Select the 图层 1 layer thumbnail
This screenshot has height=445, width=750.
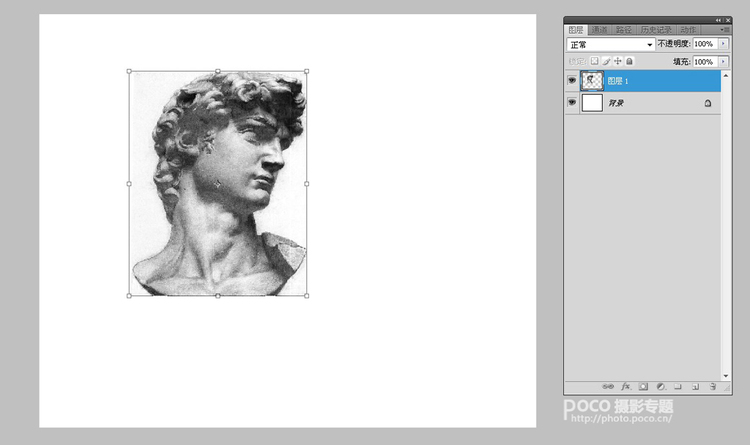point(592,80)
